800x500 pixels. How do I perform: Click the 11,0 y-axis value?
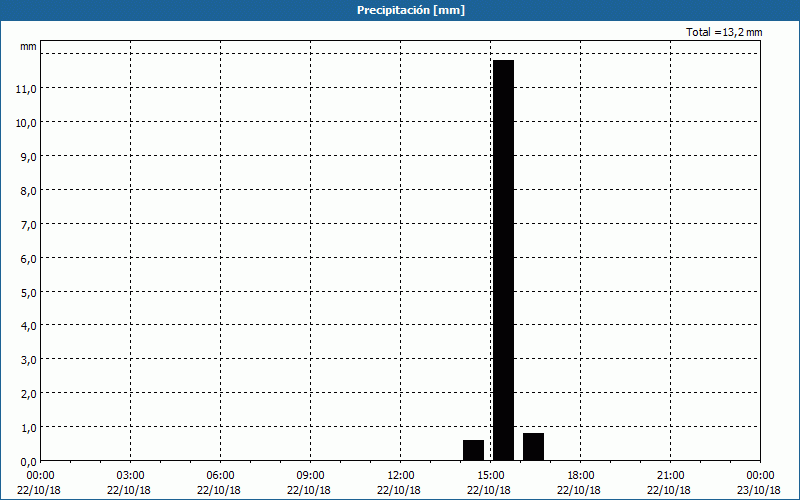[26, 89]
